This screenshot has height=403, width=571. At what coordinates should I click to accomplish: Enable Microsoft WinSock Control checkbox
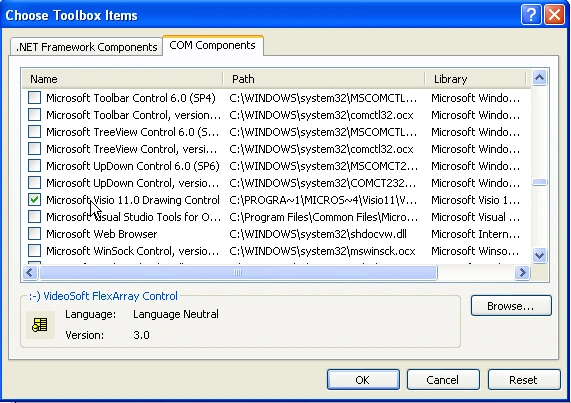click(x=34, y=251)
